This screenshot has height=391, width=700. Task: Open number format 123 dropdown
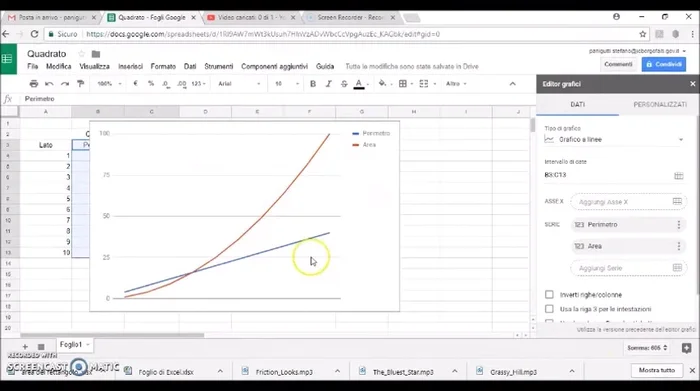[199, 83]
